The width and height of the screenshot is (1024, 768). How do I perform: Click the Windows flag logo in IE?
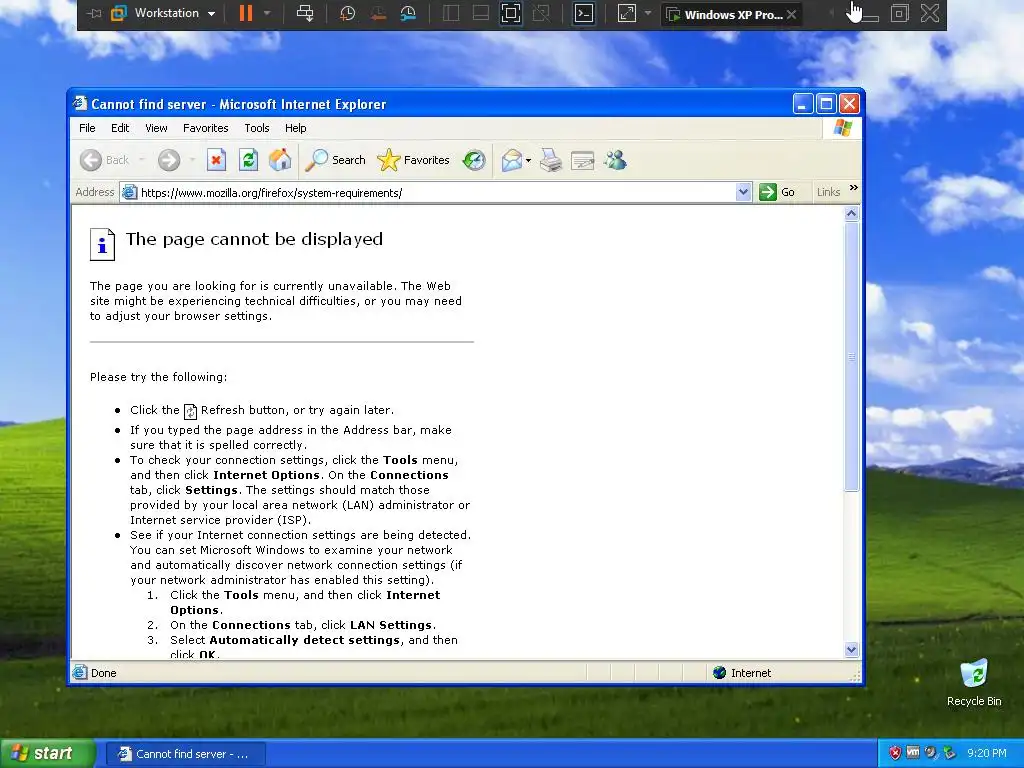tap(842, 127)
